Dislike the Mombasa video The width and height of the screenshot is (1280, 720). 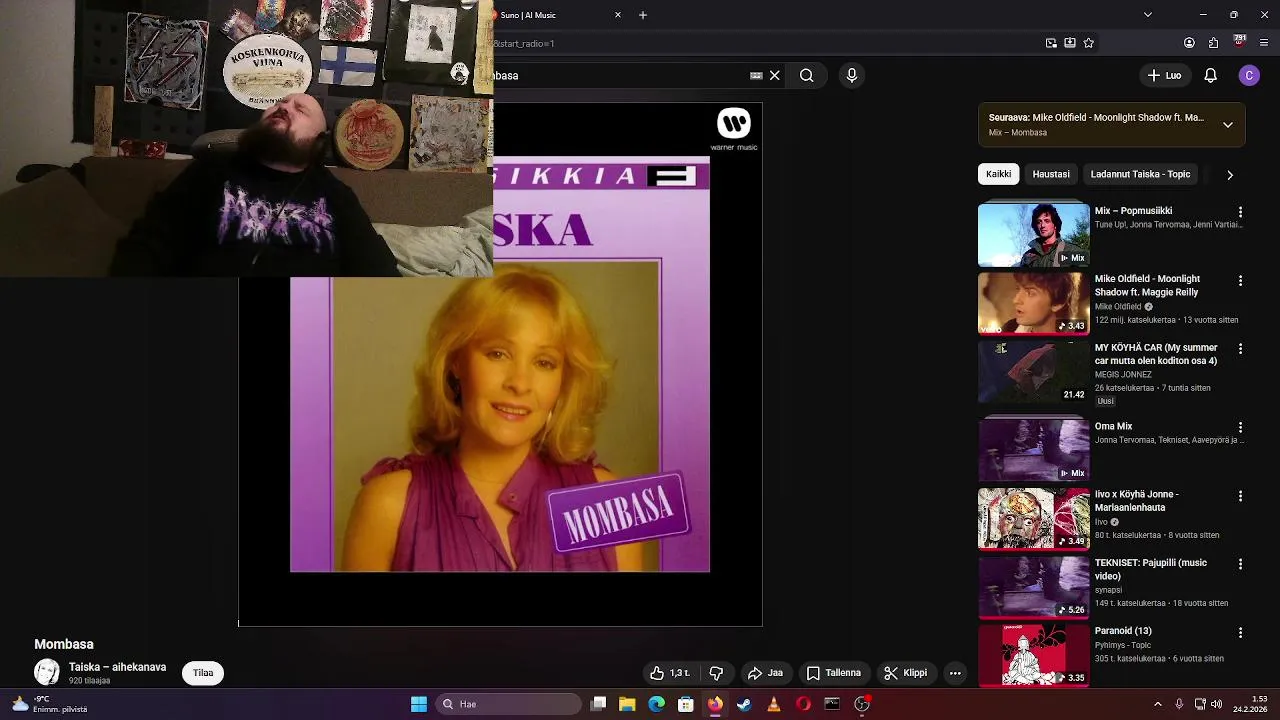(716, 673)
